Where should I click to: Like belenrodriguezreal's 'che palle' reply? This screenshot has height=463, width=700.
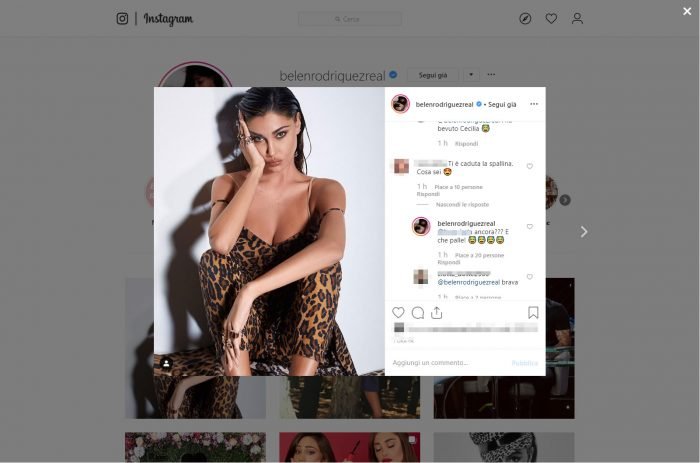[529, 226]
